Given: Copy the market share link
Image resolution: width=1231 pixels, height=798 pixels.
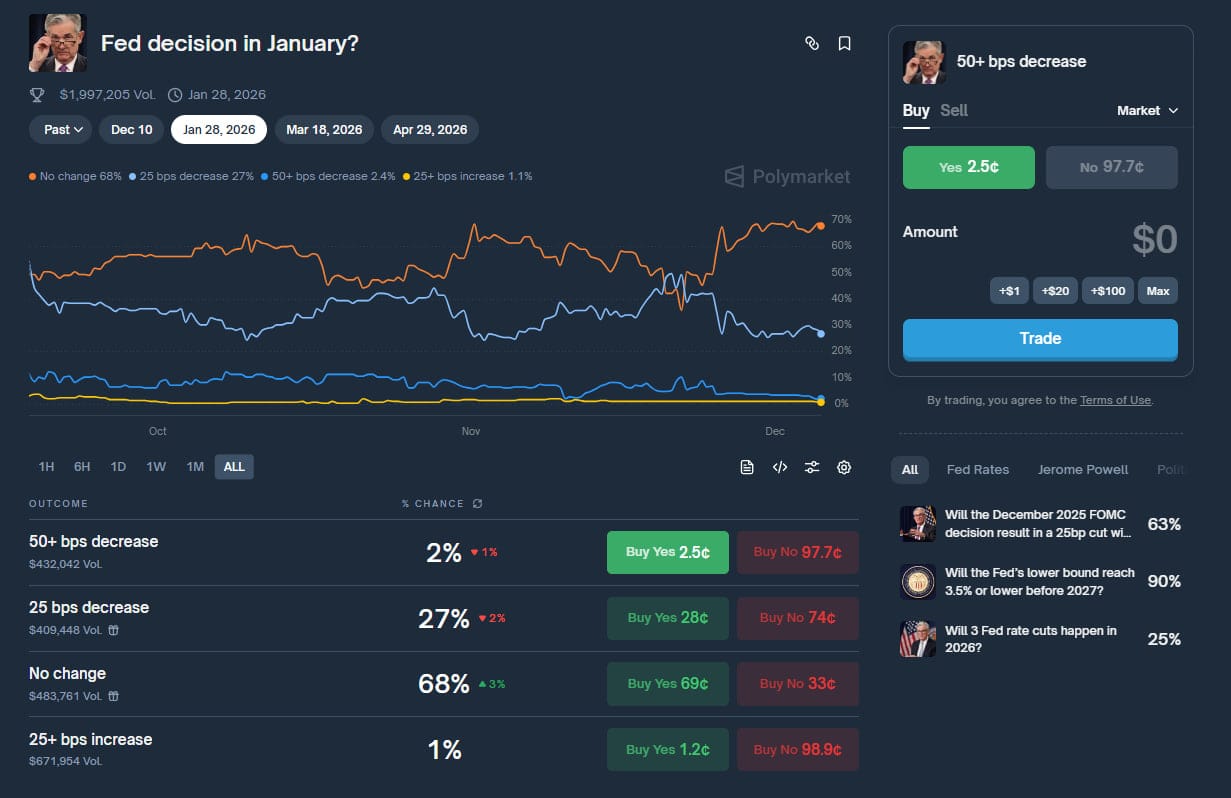Looking at the screenshot, I should click(x=812, y=44).
